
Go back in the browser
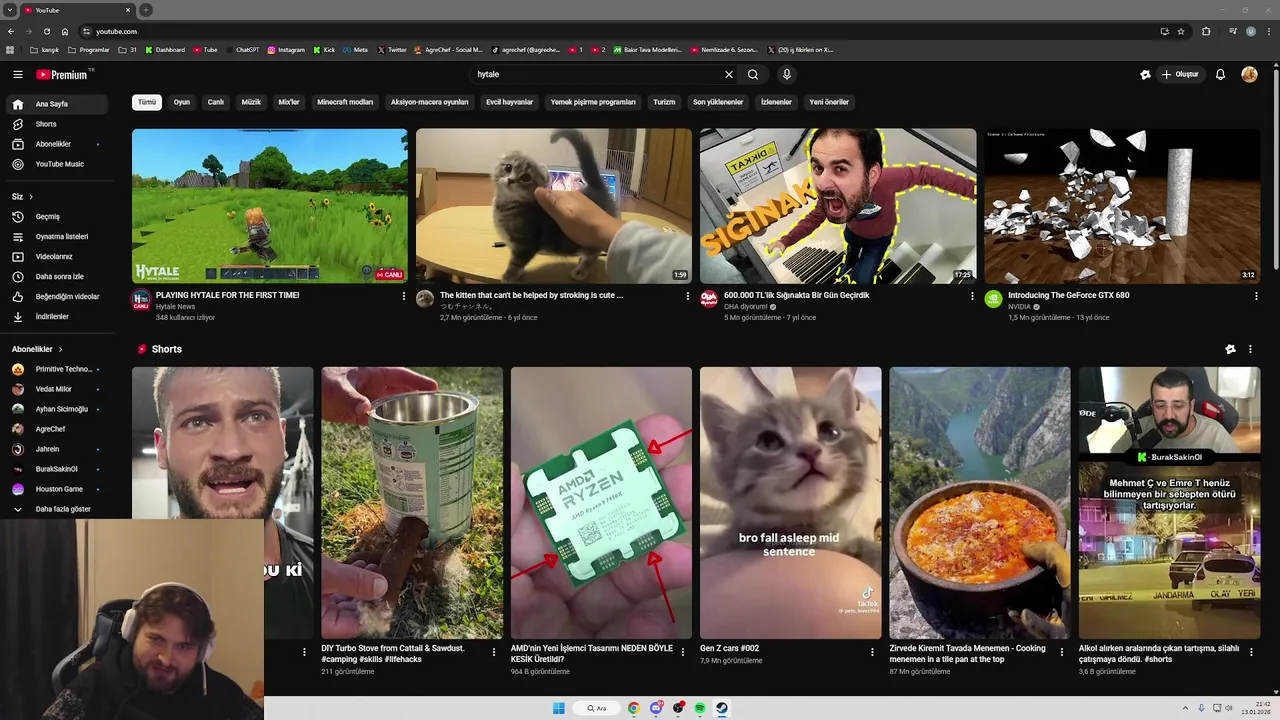pos(11,31)
